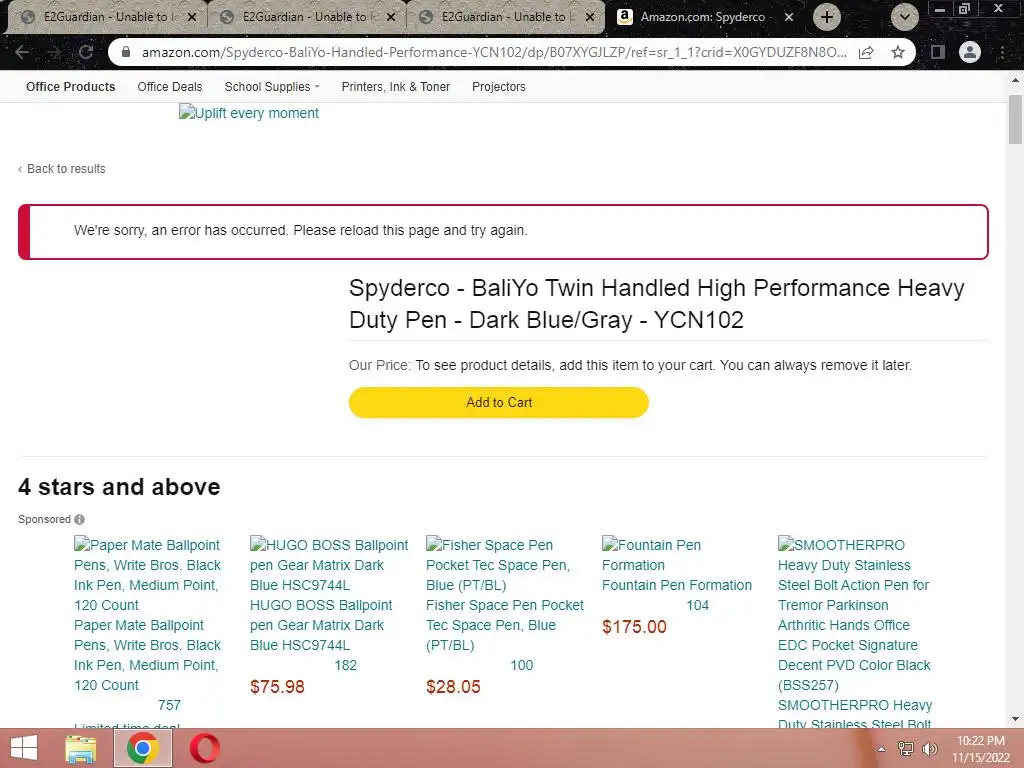Click the address bar URL
Screen dimensions: 1024x768
coord(494,52)
